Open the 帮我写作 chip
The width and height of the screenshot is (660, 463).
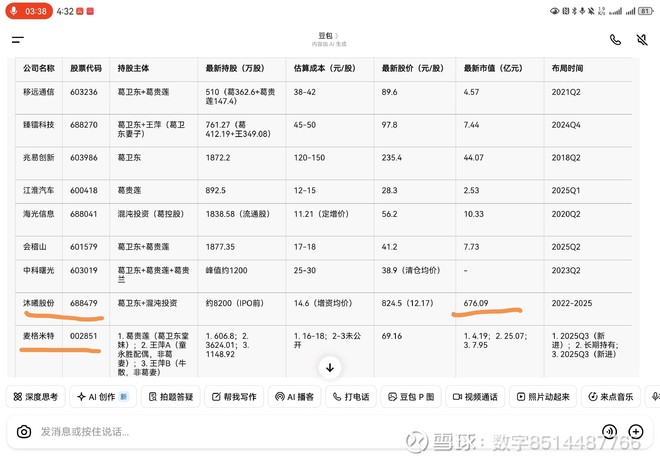234,396
